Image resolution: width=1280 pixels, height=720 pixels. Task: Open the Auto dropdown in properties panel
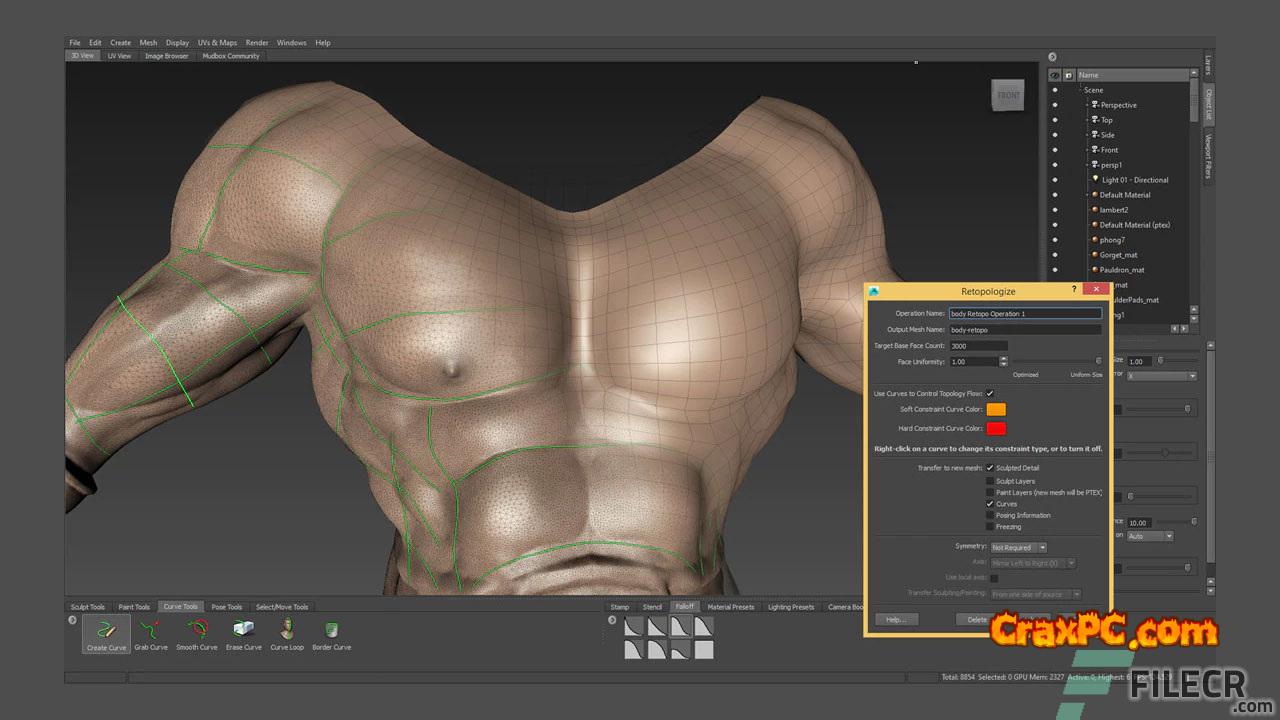pos(1148,536)
